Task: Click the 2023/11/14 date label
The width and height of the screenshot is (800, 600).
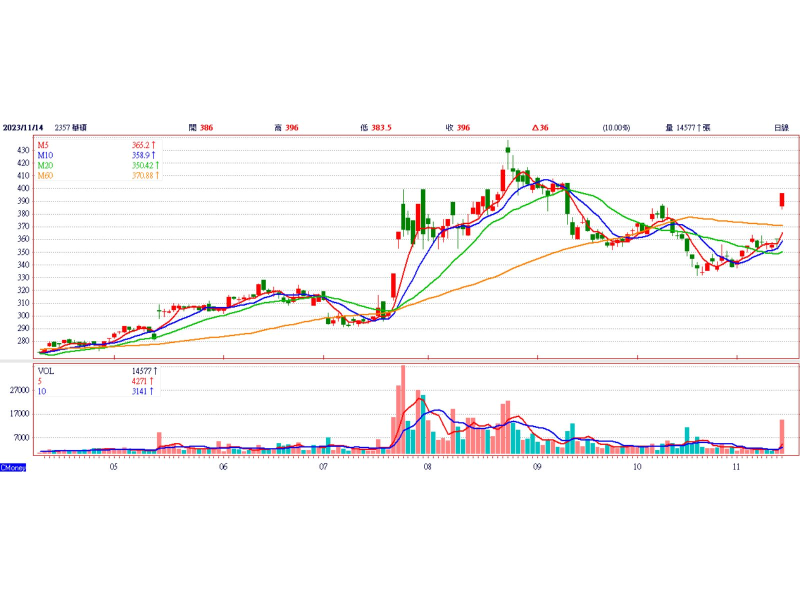Action: pos(23,128)
